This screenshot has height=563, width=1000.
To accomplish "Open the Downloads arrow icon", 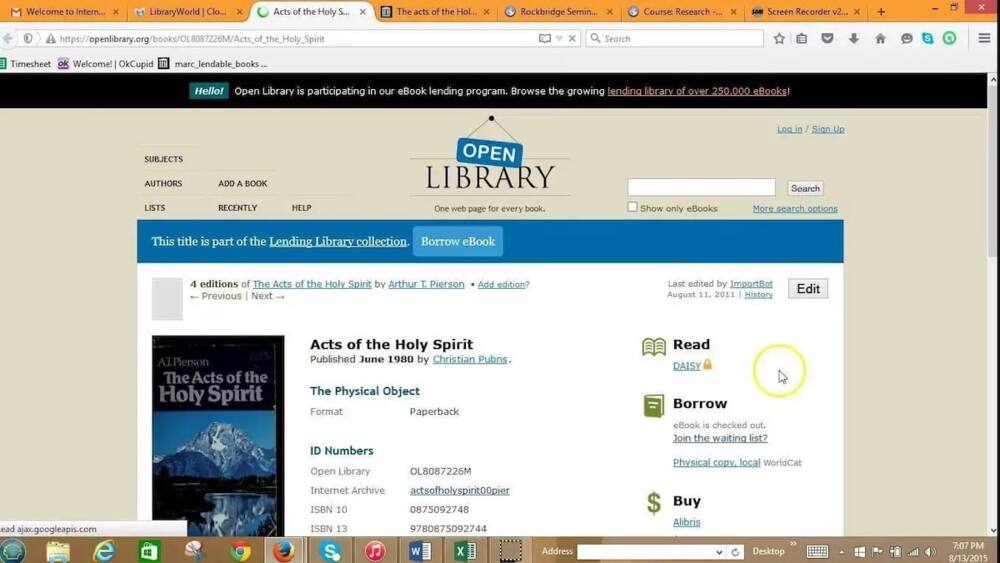I will point(854,38).
